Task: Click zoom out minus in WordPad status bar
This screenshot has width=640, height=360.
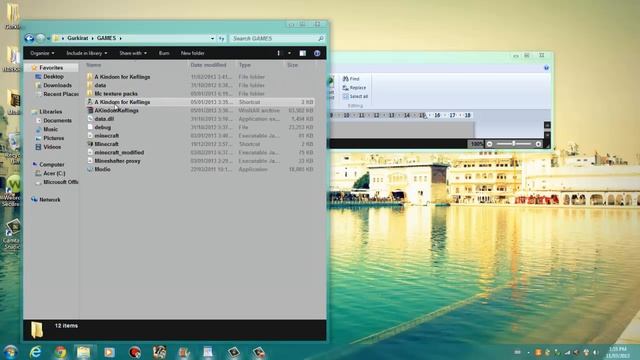Action: [x=489, y=144]
